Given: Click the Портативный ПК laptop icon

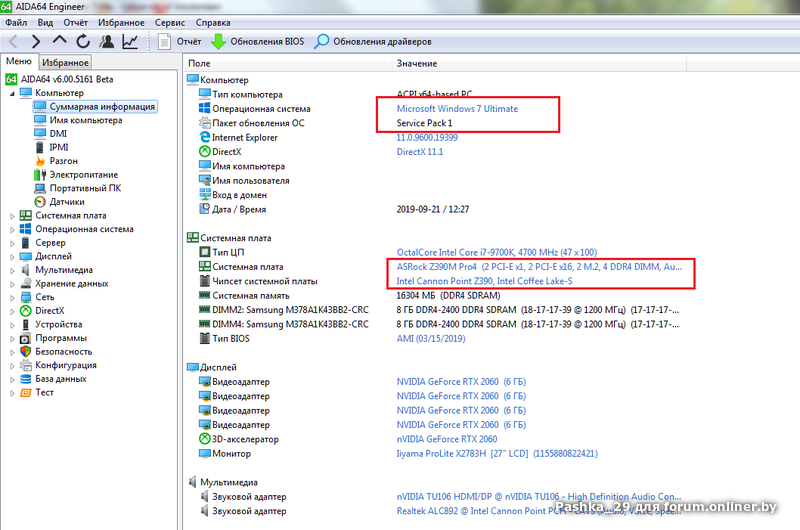Looking at the screenshot, I should 40,188.
